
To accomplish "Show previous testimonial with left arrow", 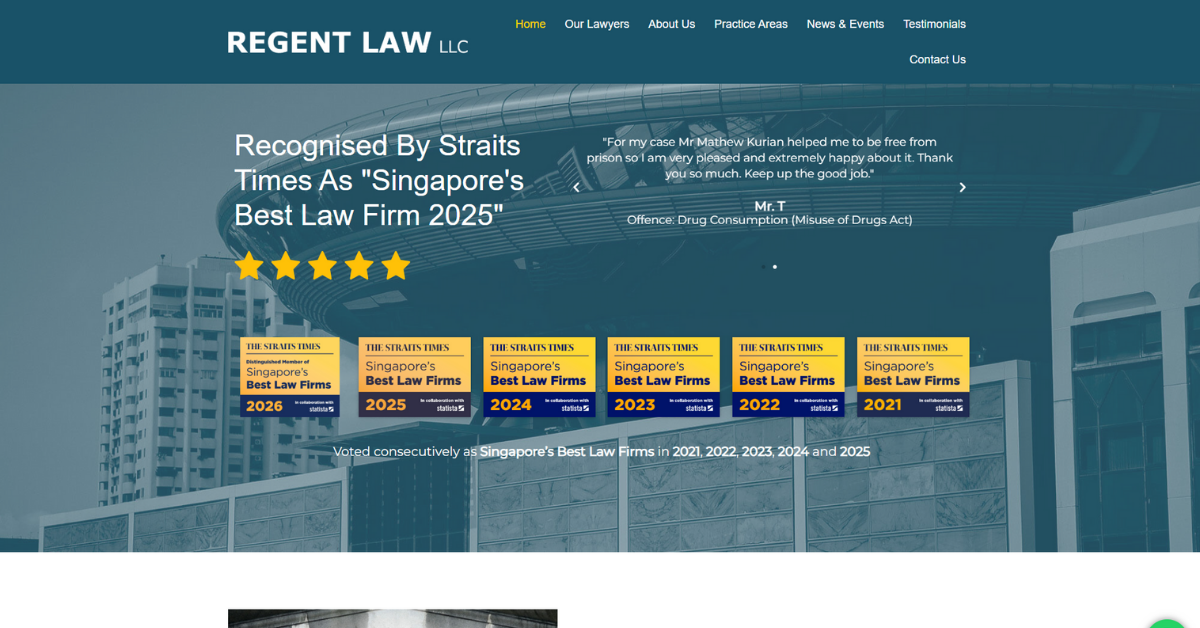I will click(576, 187).
